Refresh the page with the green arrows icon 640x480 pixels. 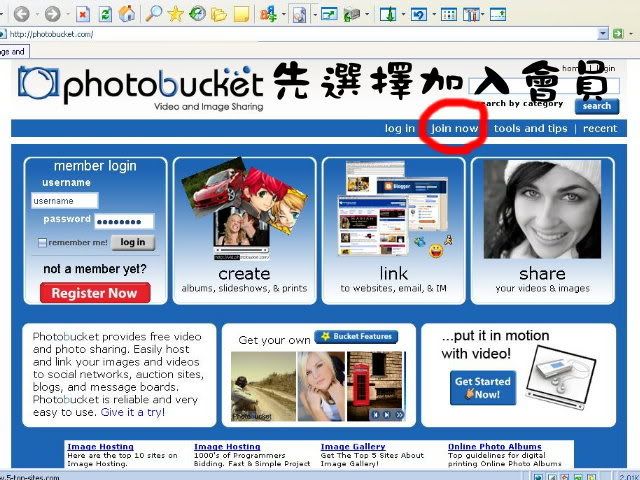tap(105, 15)
